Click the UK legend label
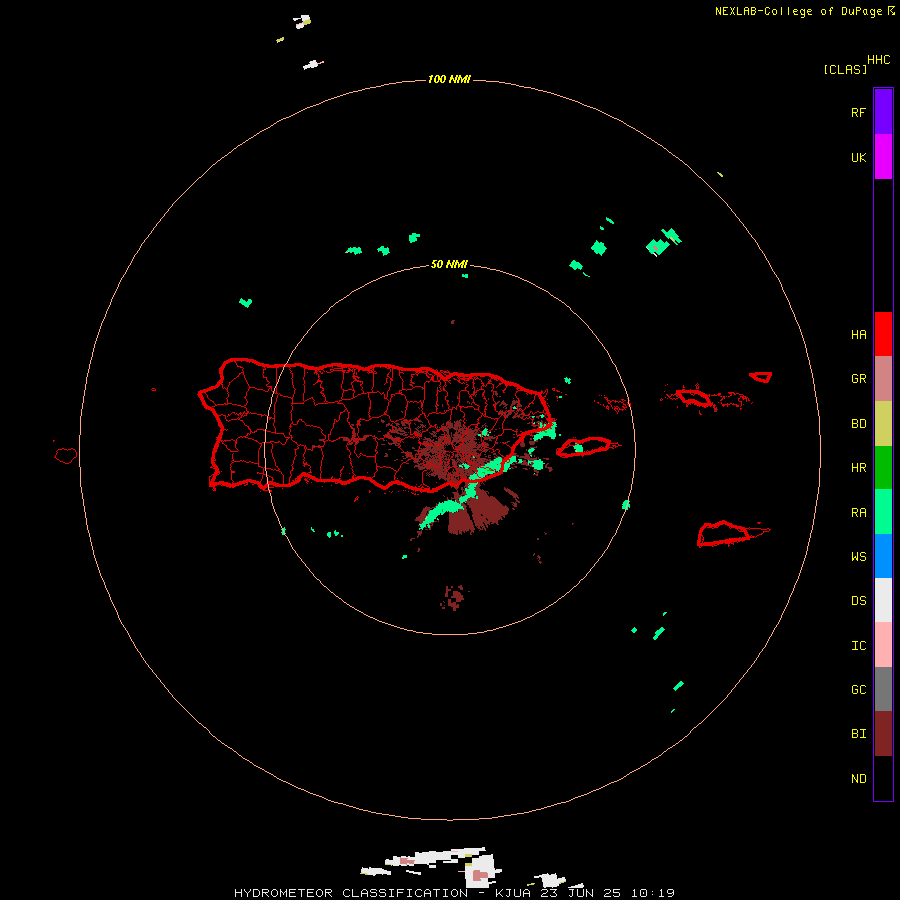Image resolution: width=900 pixels, height=900 pixels. (858, 158)
